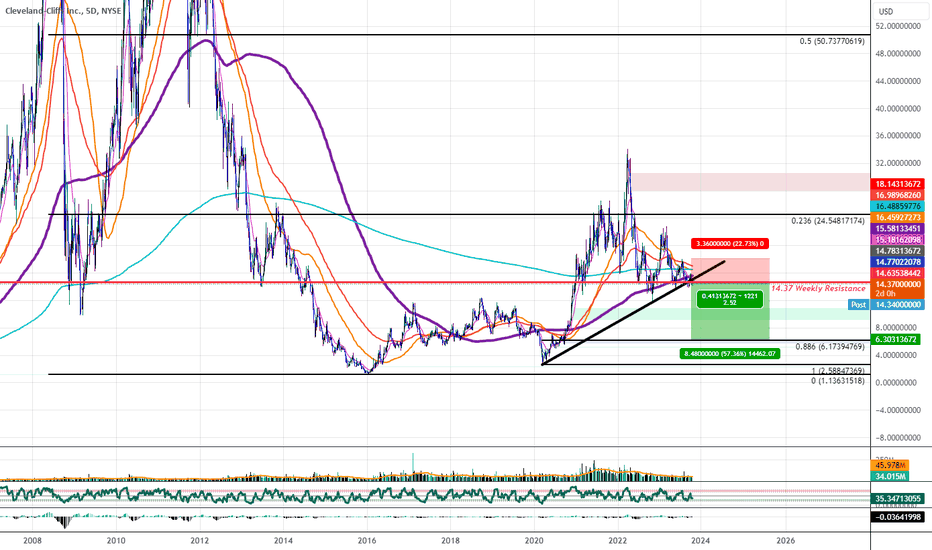Select the 1 (2.58847369) Fibonacci label
The image size is (932, 550).
(x=838, y=371)
